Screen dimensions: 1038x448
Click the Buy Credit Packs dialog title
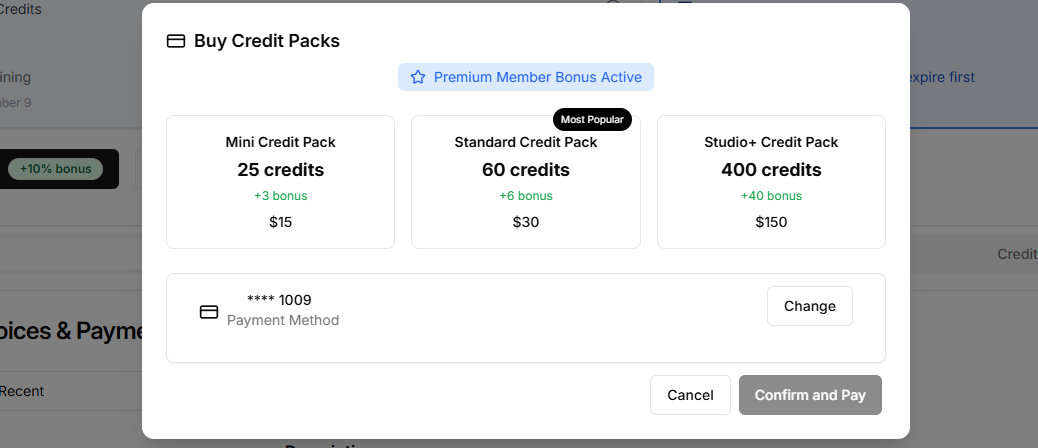[x=266, y=41]
